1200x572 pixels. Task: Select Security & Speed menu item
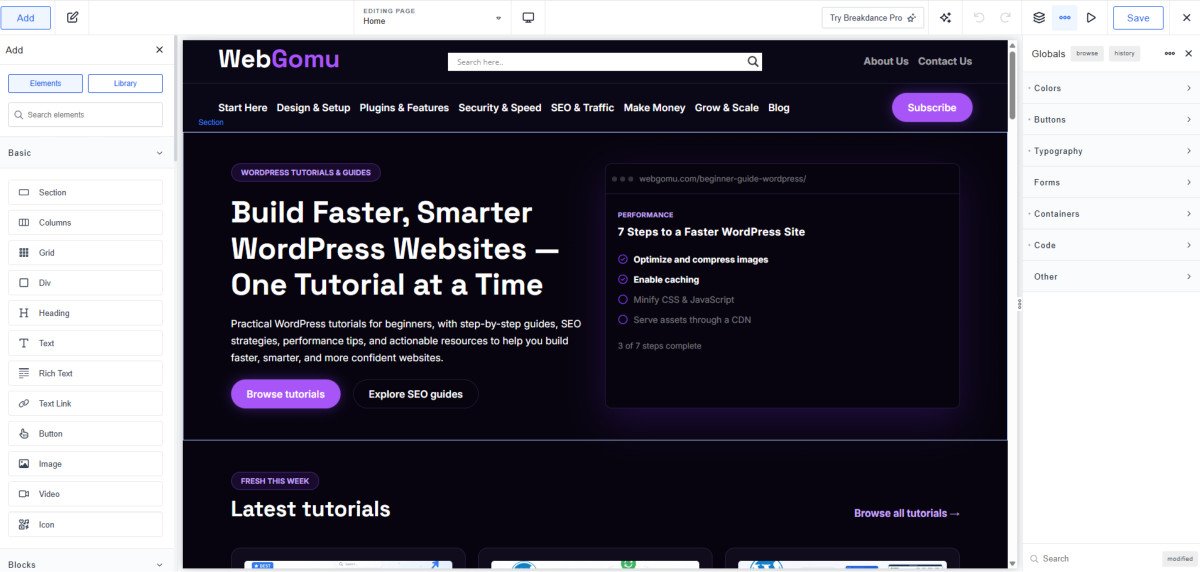pos(500,107)
